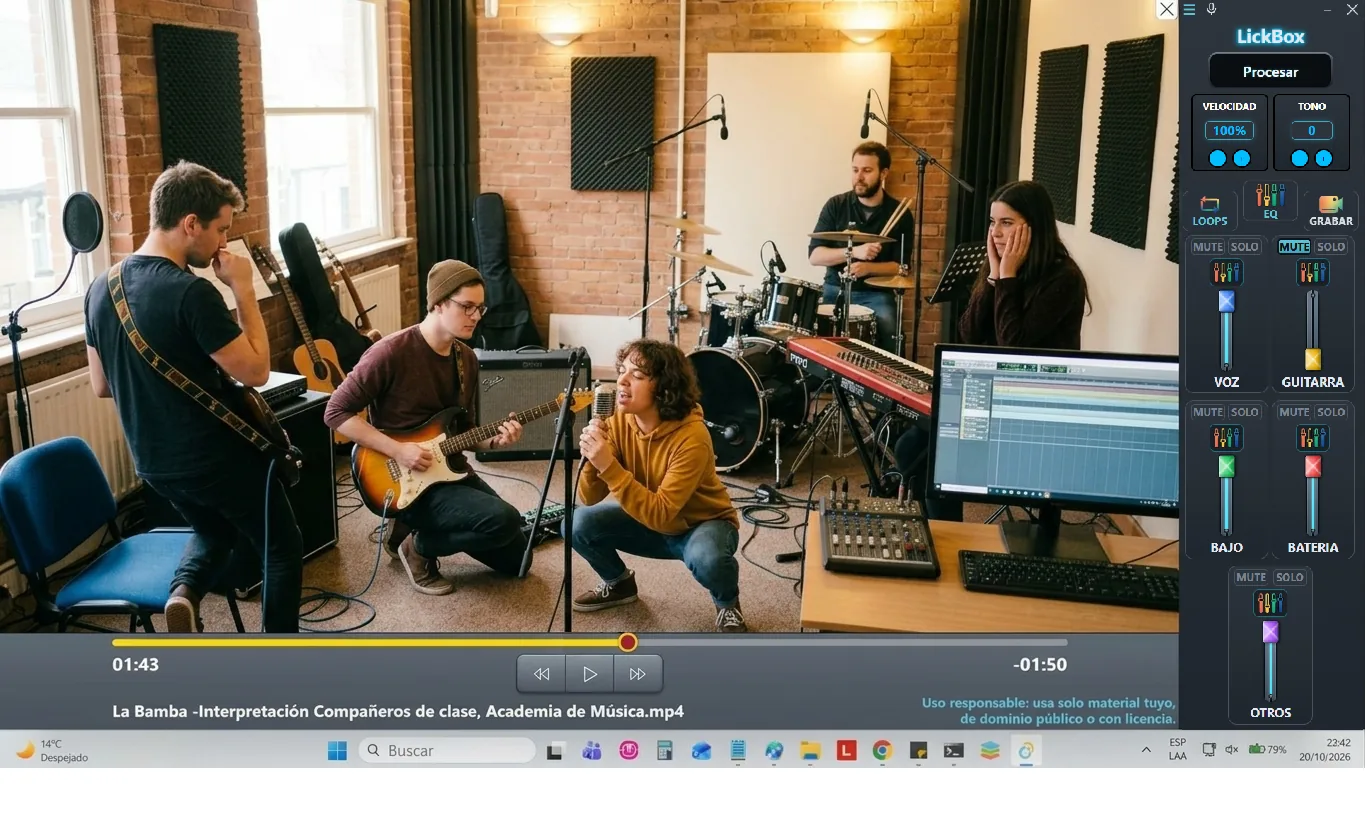Viewport: 1365px width, 822px height.
Task: Click the microphone icon in LickBox header
Action: 1211,9
